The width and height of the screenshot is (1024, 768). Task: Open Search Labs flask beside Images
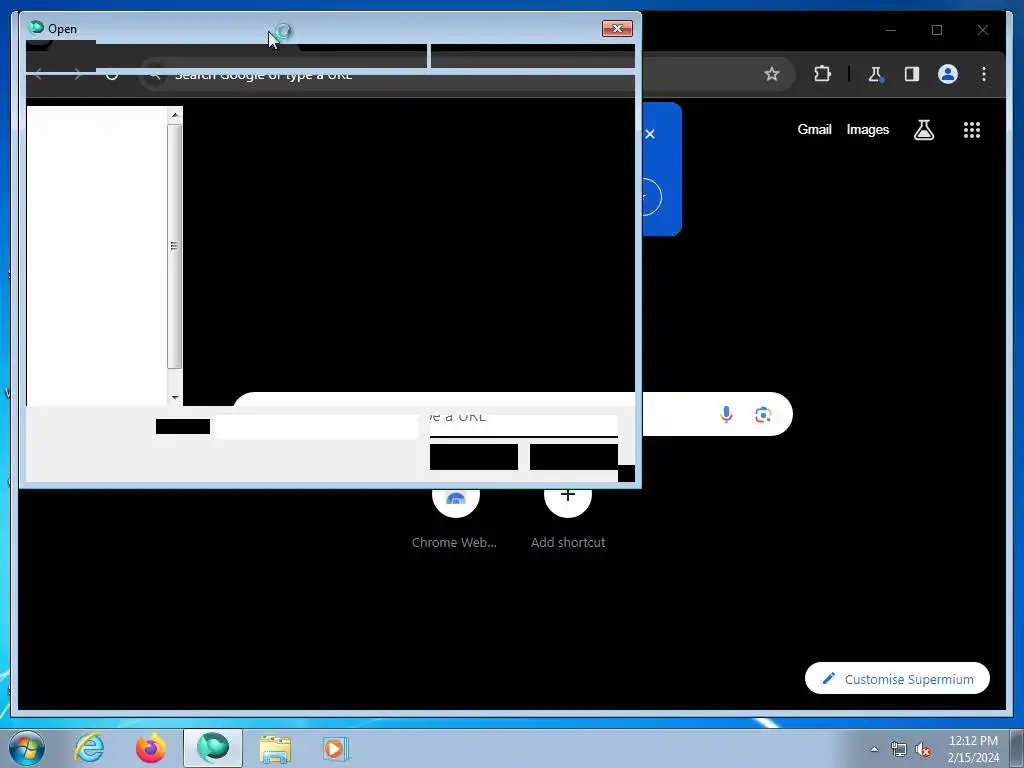pos(923,130)
